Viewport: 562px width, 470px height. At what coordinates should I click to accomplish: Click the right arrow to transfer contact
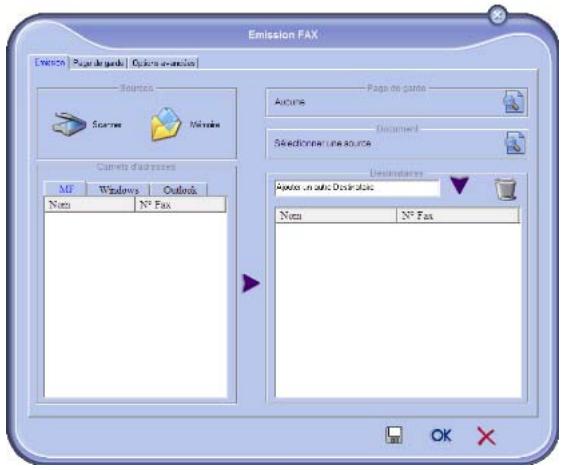point(251,283)
